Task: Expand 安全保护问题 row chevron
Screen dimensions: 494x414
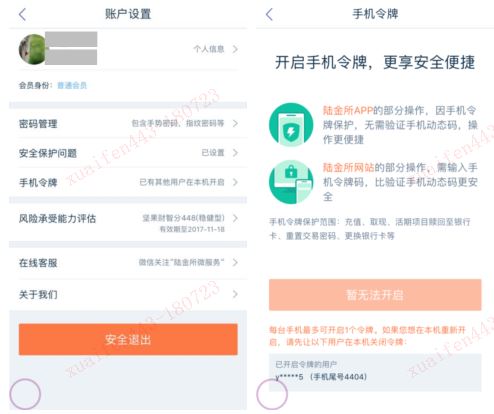Action: coord(235,153)
